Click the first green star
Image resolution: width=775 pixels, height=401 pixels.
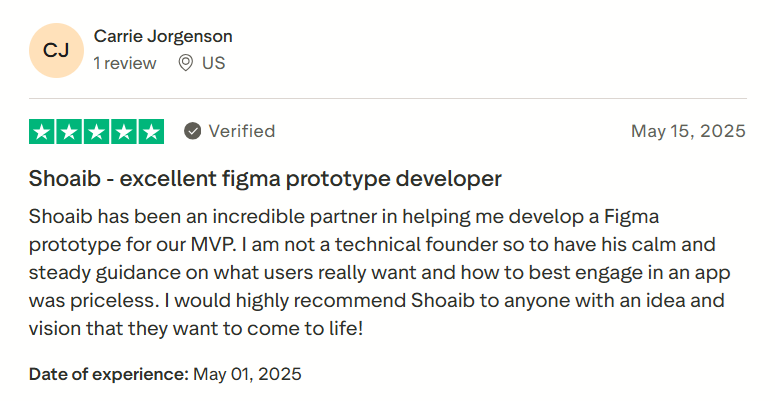tap(42, 132)
